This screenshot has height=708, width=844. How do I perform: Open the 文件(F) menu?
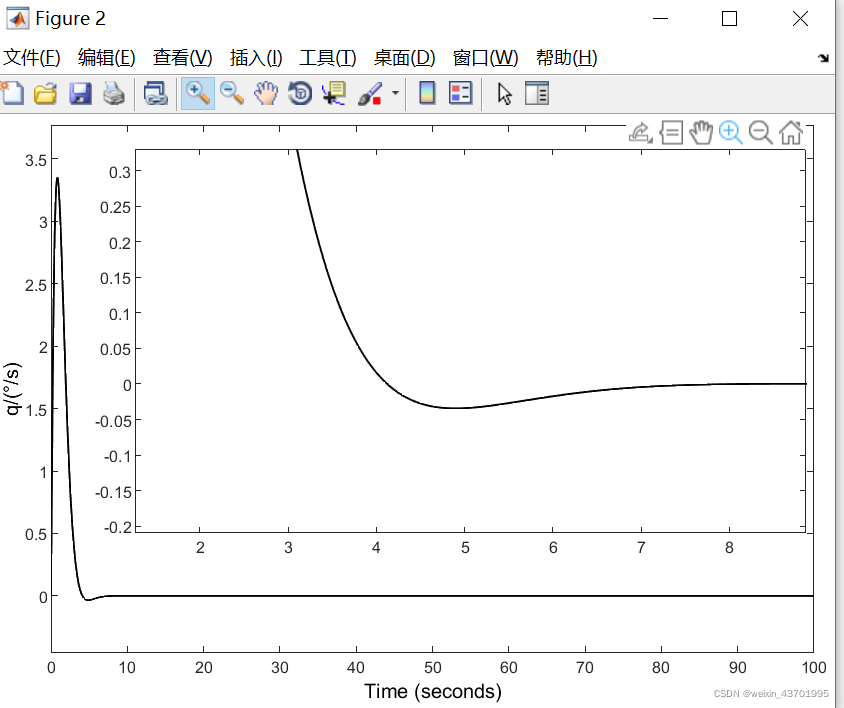[x=31, y=58]
